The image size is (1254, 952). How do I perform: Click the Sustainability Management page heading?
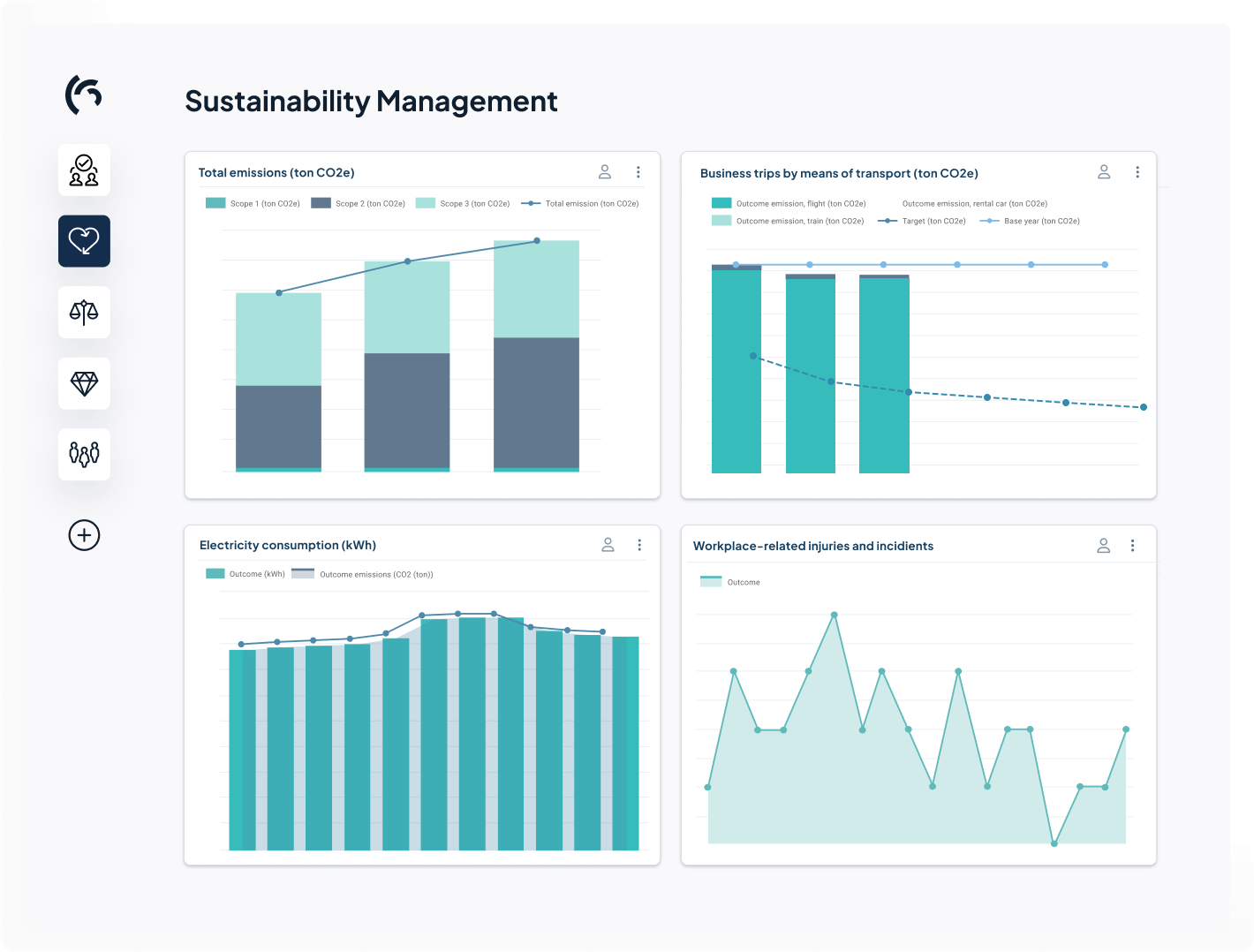tap(371, 101)
